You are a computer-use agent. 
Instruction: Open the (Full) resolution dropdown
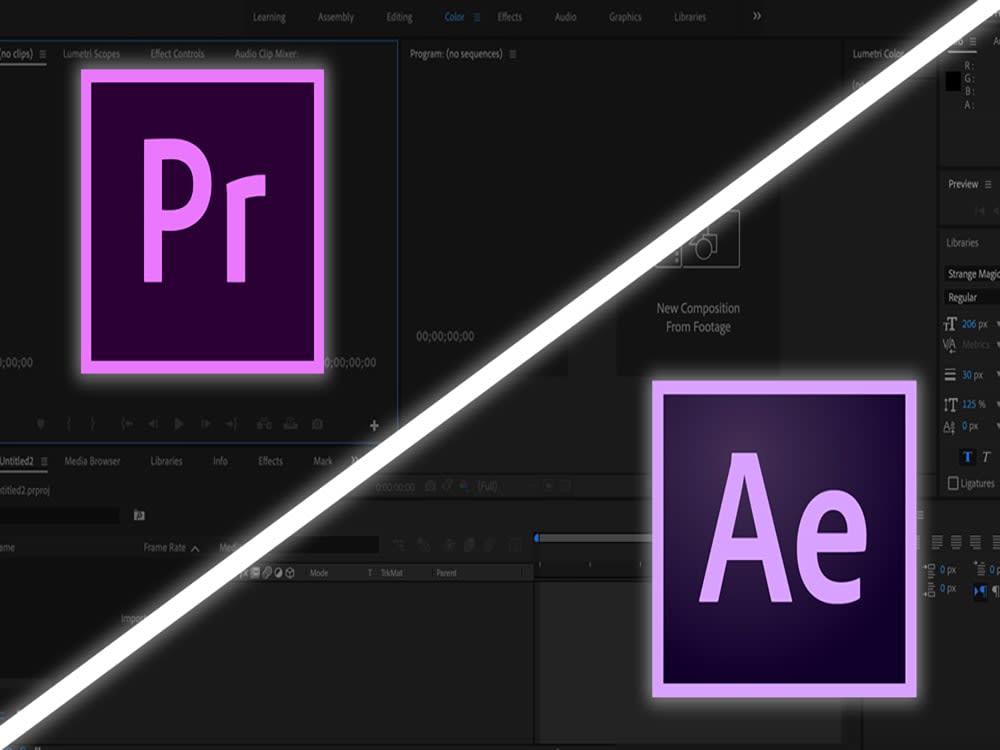point(488,487)
